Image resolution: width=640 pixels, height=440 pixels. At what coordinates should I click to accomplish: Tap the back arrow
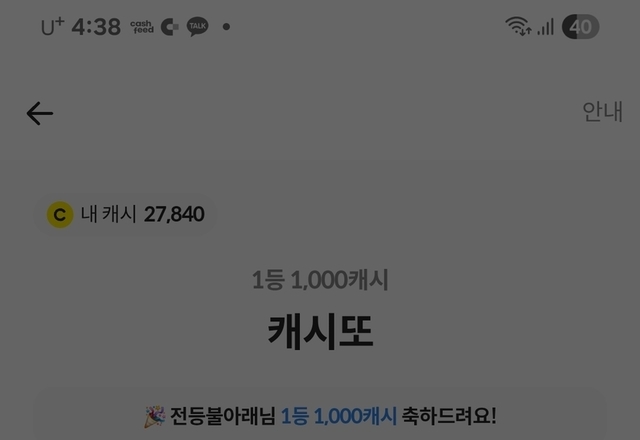point(40,113)
